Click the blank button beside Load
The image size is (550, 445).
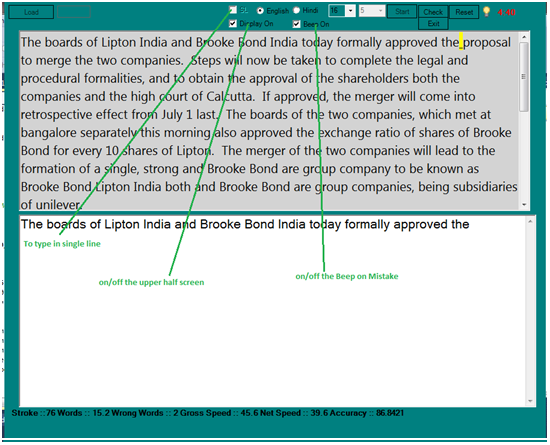click(74, 12)
